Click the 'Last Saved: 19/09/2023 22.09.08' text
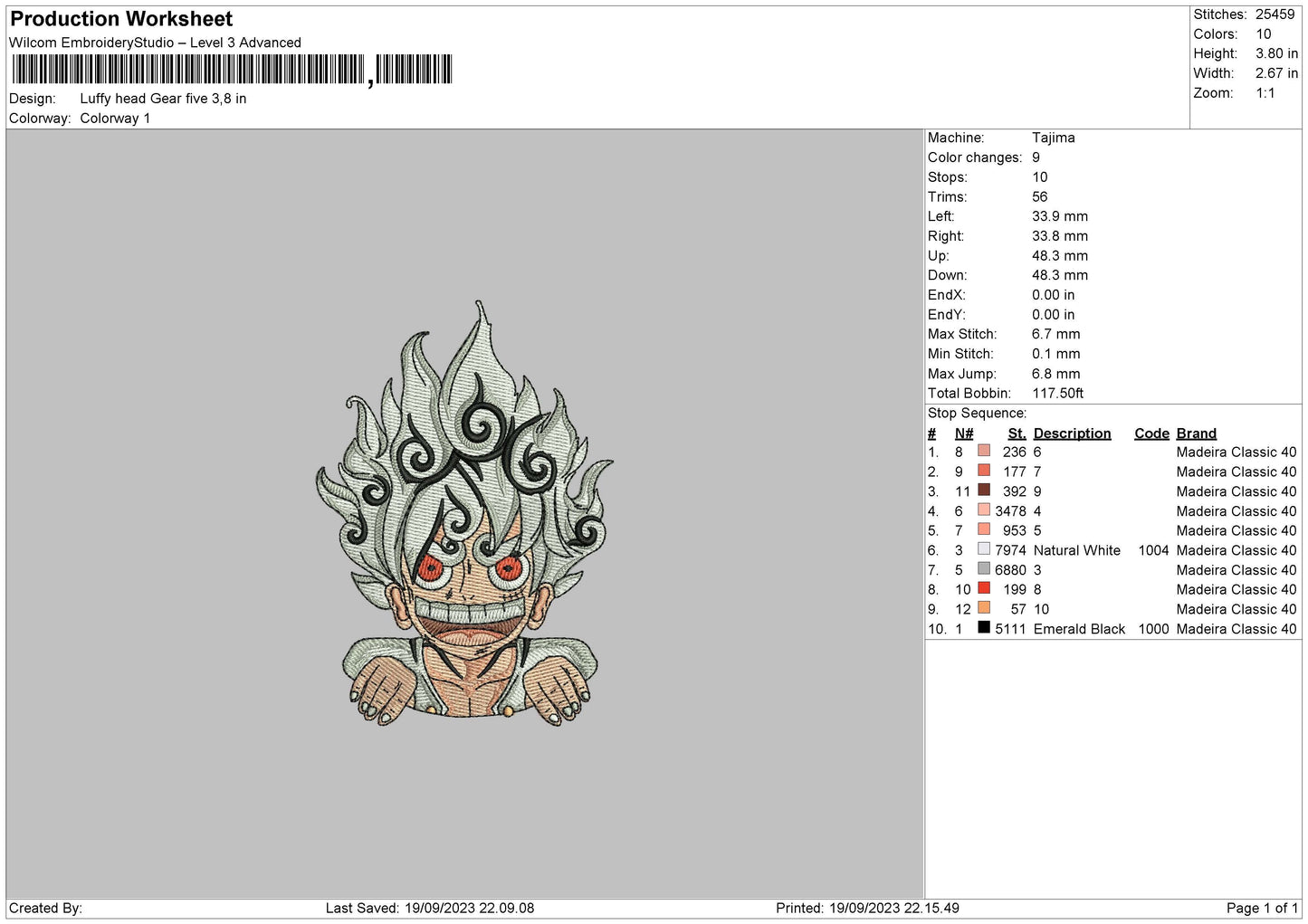The height and width of the screenshot is (924, 1308). click(x=430, y=908)
